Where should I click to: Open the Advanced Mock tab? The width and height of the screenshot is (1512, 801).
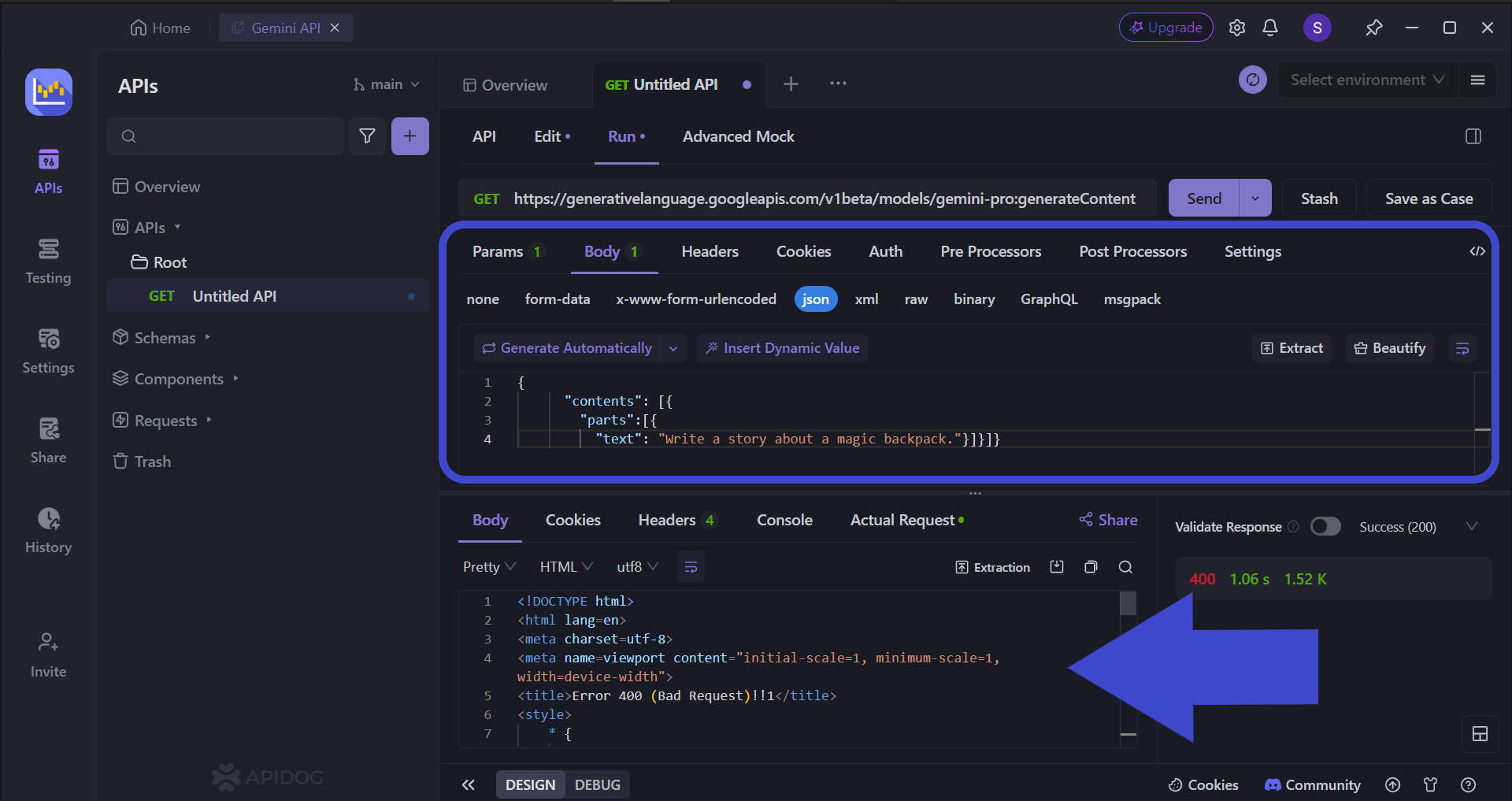738,135
